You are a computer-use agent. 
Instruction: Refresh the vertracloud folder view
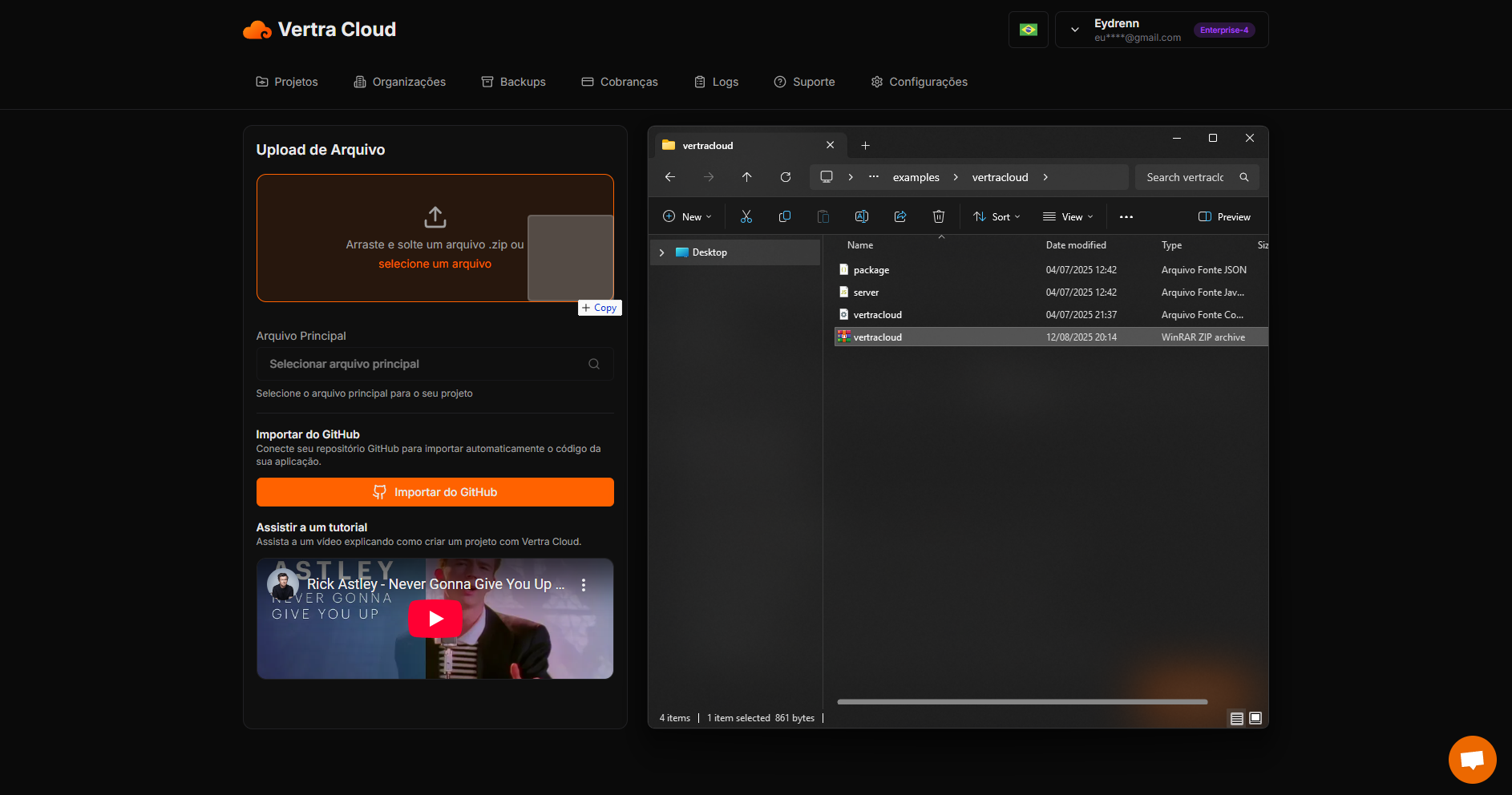[786, 177]
